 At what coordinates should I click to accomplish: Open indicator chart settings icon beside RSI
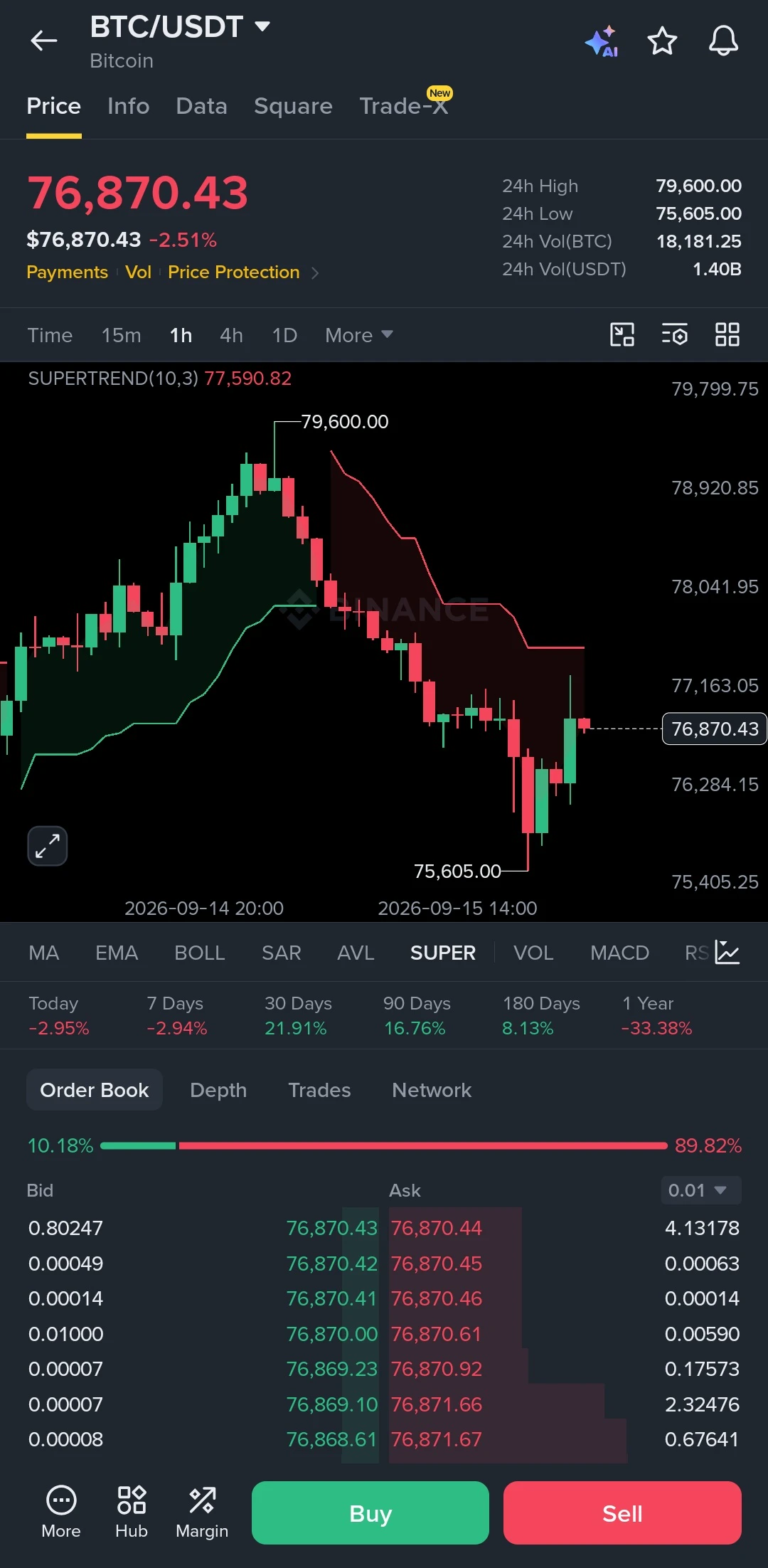point(727,953)
